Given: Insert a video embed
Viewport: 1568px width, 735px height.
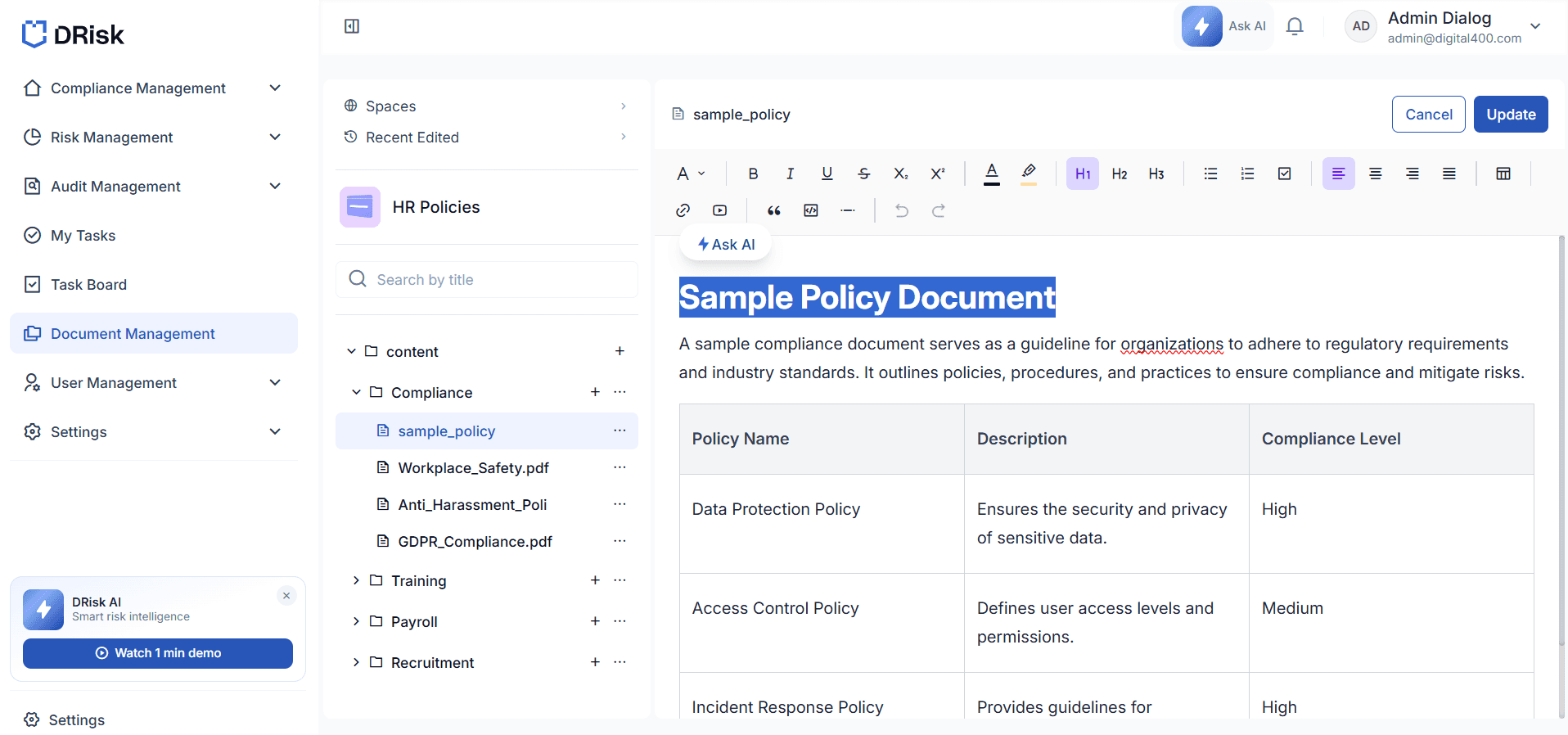Looking at the screenshot, I should point(720,210).
